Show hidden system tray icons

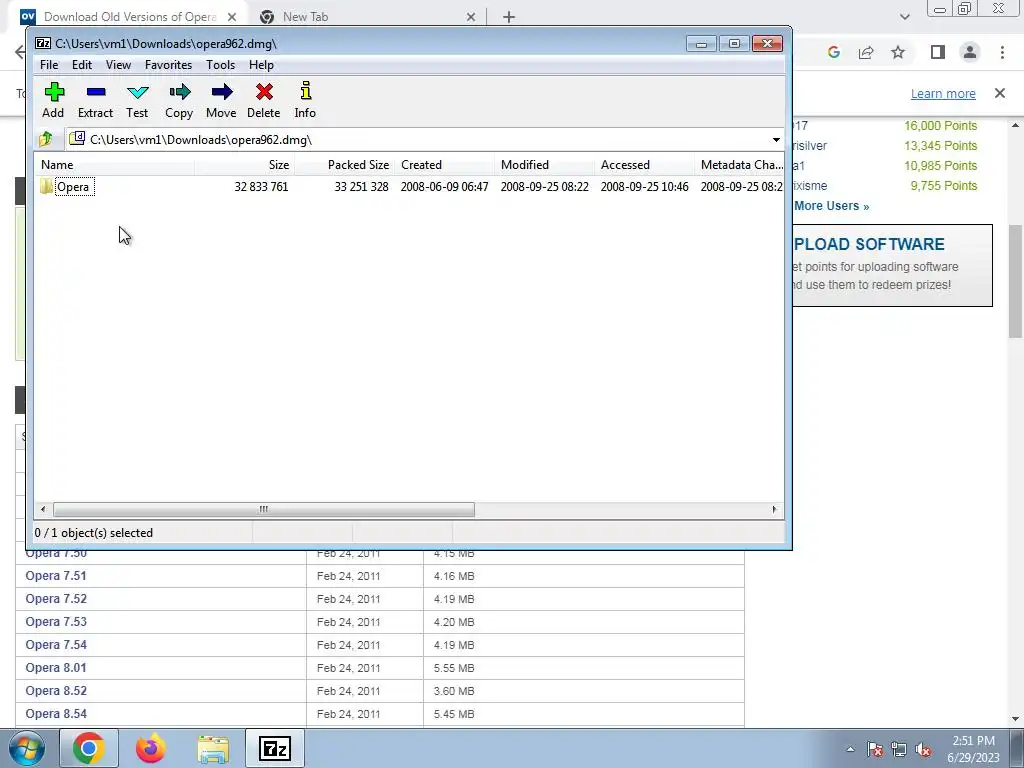[850, 750]
